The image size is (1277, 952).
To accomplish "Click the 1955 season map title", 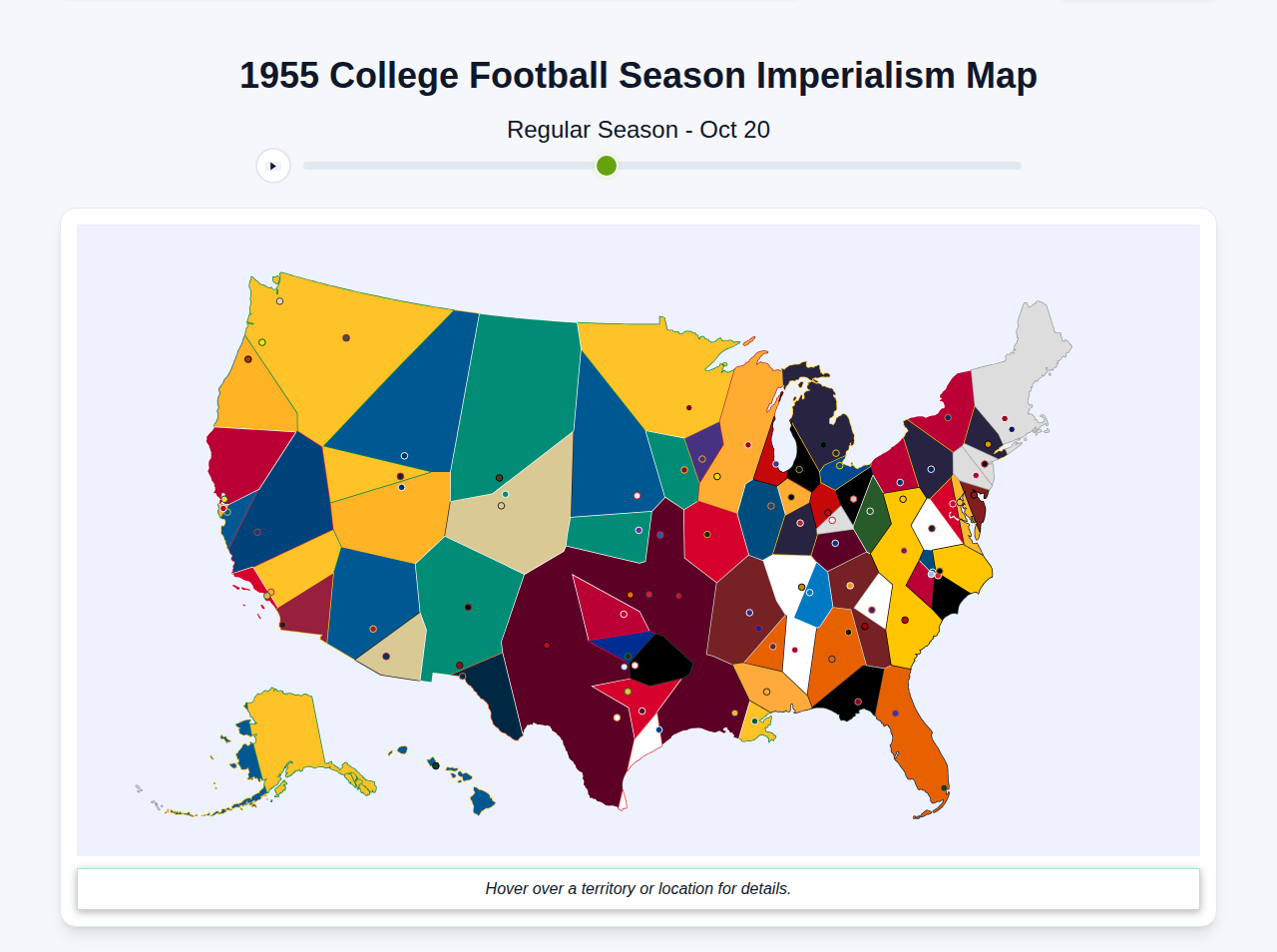I will click(638, 74).
